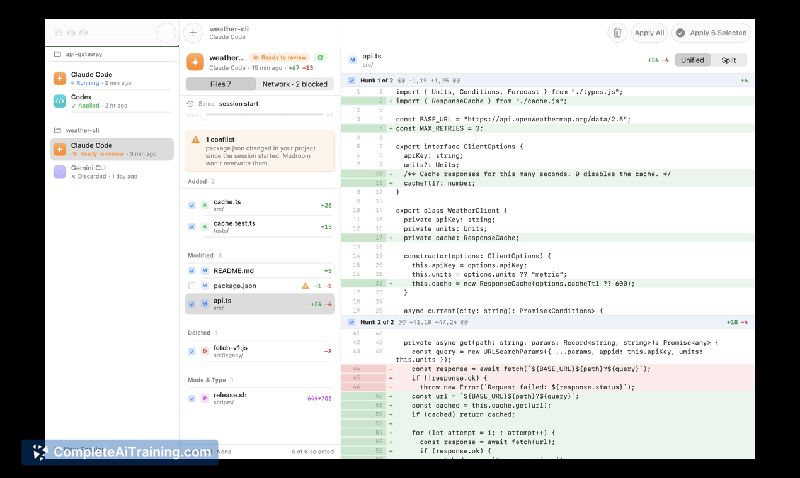This screenshot has height=478, width=800.
Task: Collapse the Deleted file group header
Action: 202,333
